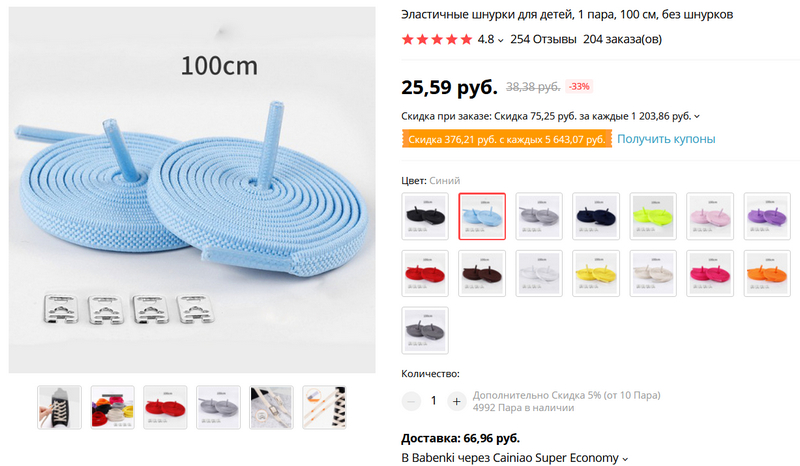Viewport: 800px width, 466px height.
Task: View the sneaker lacing thumbnail image
Action: click(x=59, y=407)
